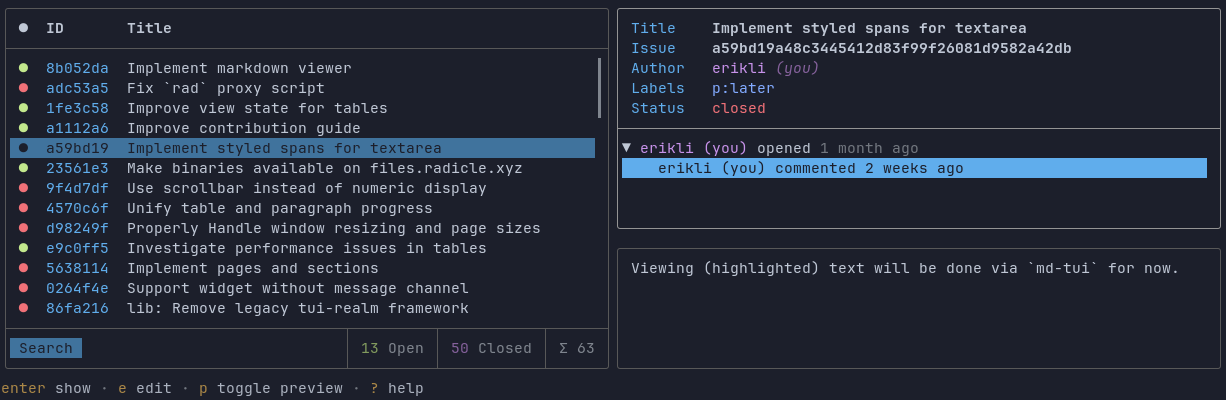Click status dot beside issue 1fe3c58
The width and height of the screenshot is (1226, 400).
click(x=23, y=108)
